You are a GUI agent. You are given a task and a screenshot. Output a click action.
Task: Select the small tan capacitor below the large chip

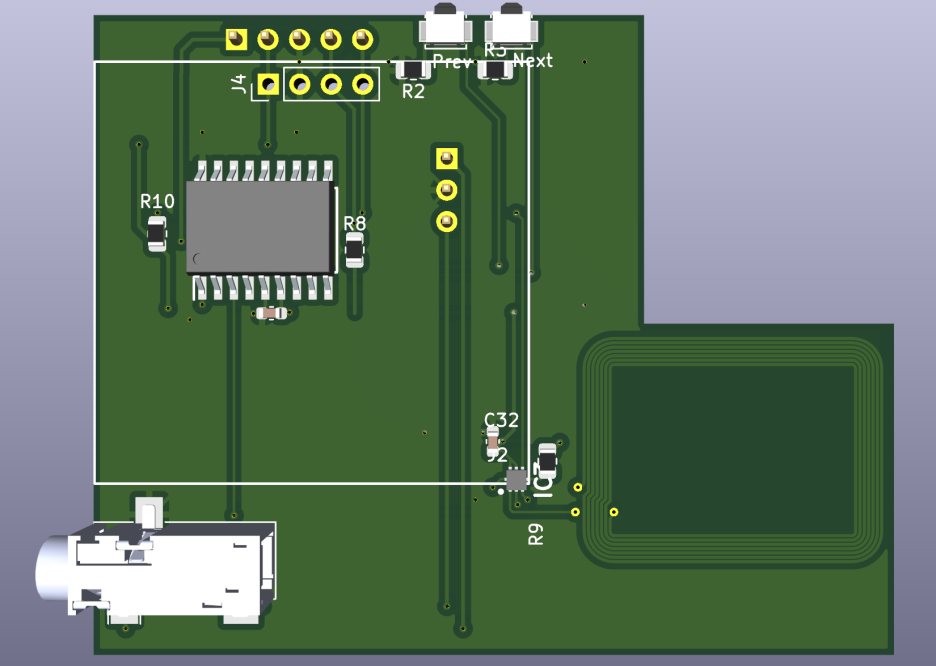click(x=271, y=313)
